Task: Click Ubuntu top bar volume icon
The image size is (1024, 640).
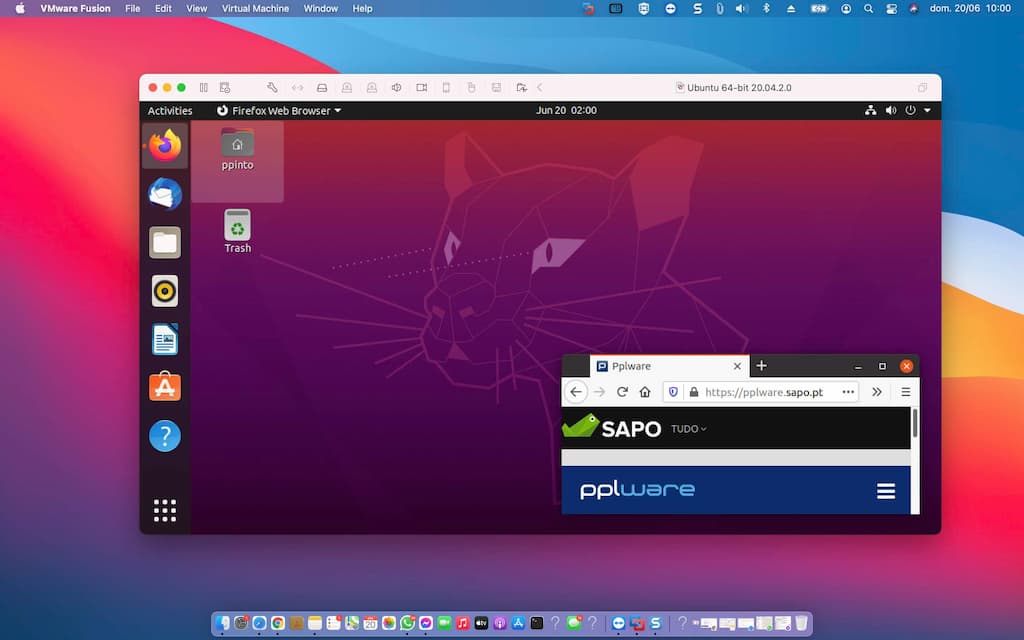Action: click(x=891, y=110)
